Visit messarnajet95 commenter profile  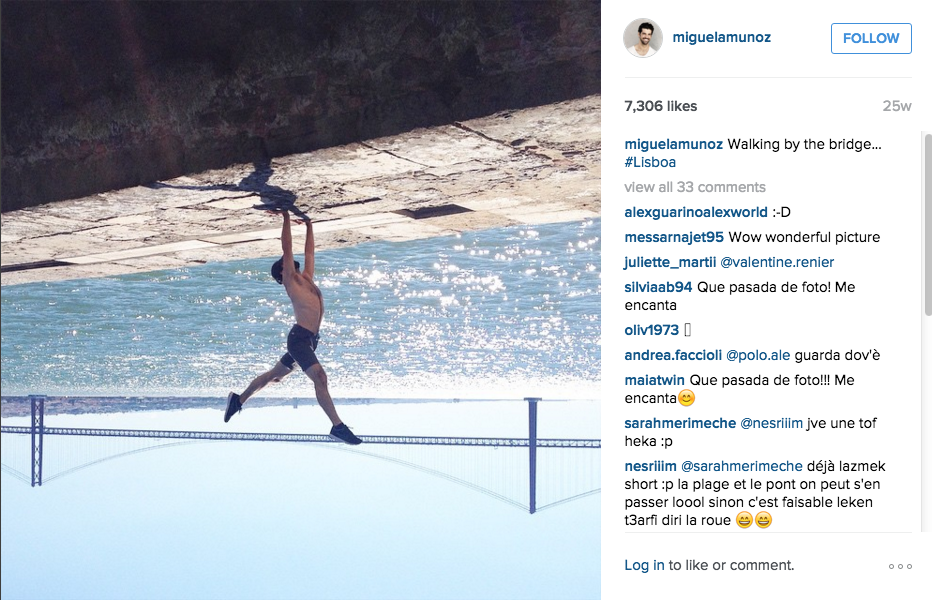pos(674,237)
